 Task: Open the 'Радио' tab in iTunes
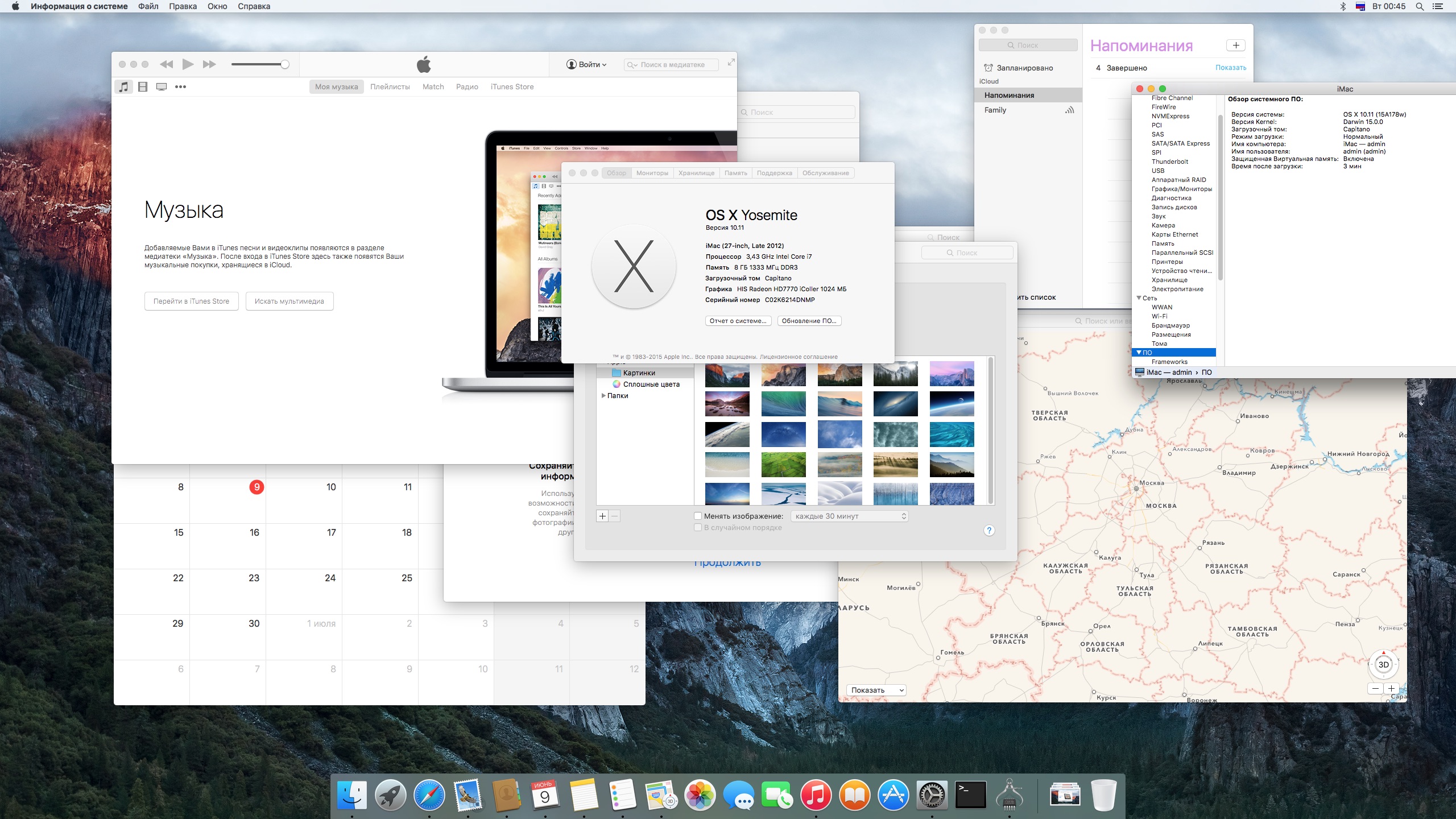[x=467, y=86]
